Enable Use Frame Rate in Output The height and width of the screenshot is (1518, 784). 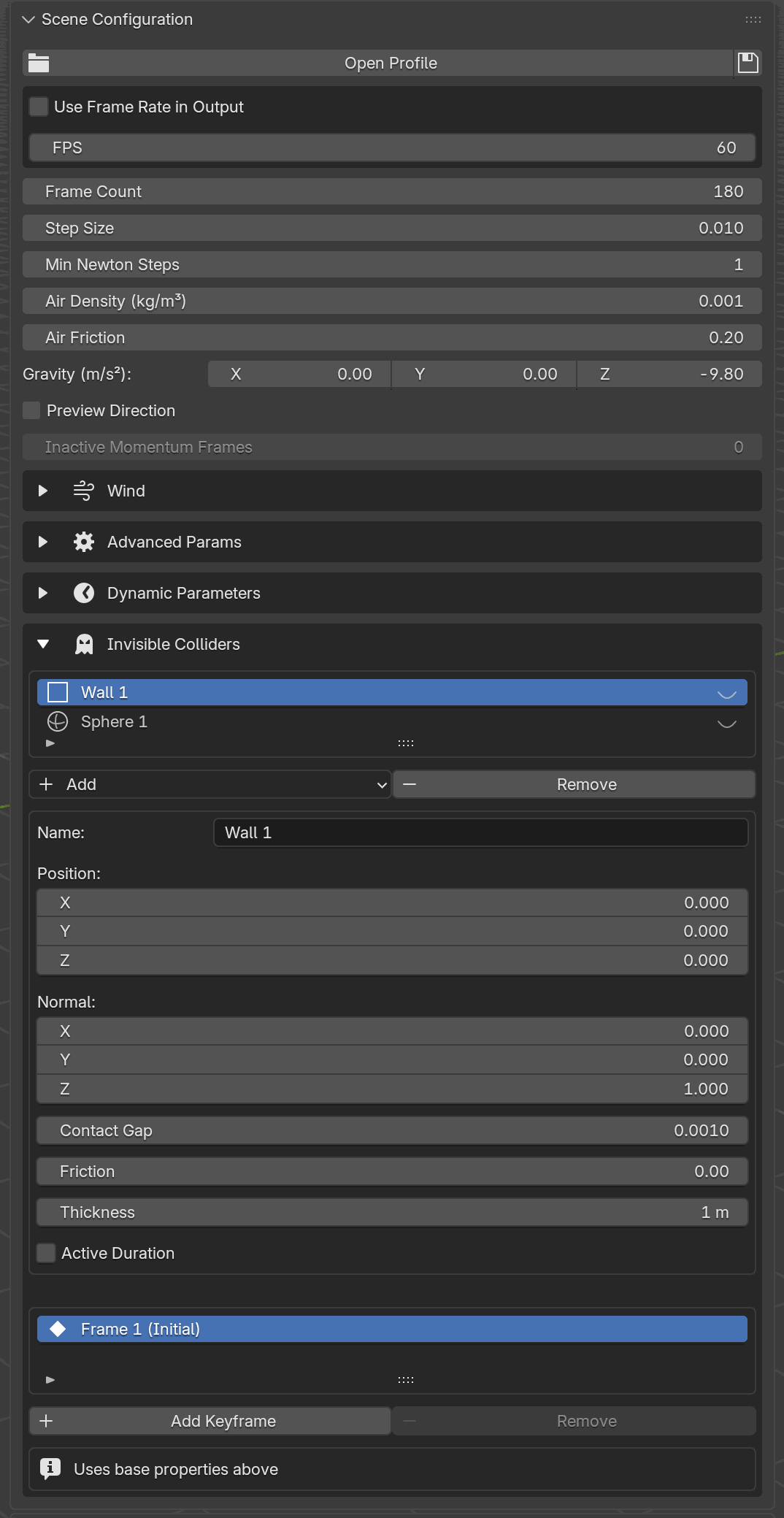39,107
